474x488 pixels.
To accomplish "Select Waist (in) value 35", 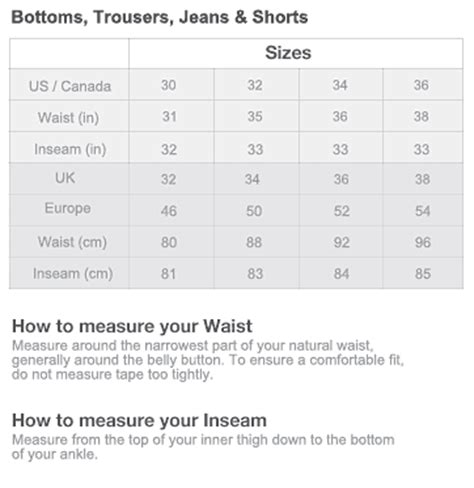I will [x=255, y=116].
